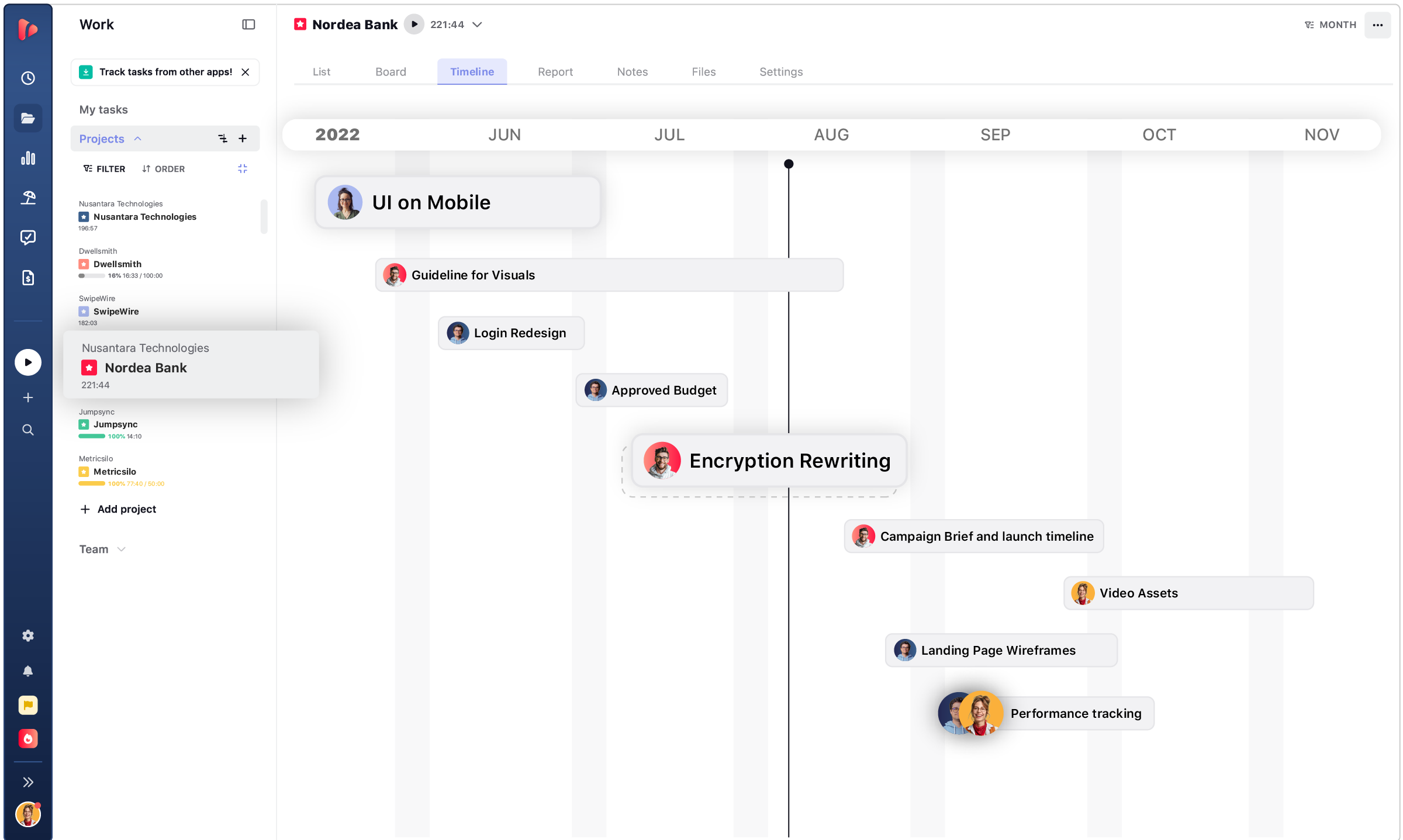This screenshot has height=840, width=1403.
Task: Start Nordea Bank timer play button
Action: 414,25
